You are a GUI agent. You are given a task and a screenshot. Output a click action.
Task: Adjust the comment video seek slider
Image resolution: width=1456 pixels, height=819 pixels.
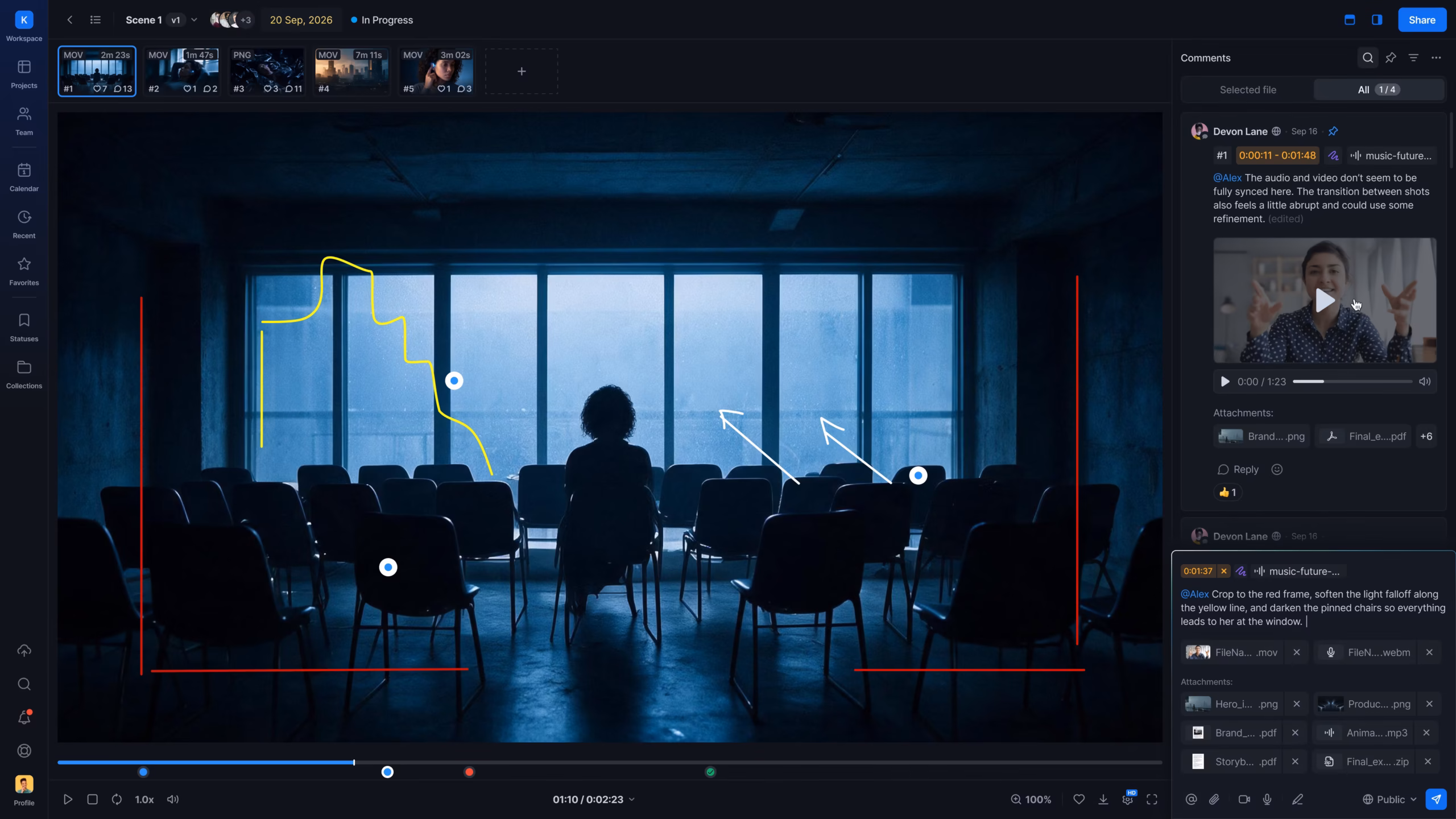tap(1352, 382)
